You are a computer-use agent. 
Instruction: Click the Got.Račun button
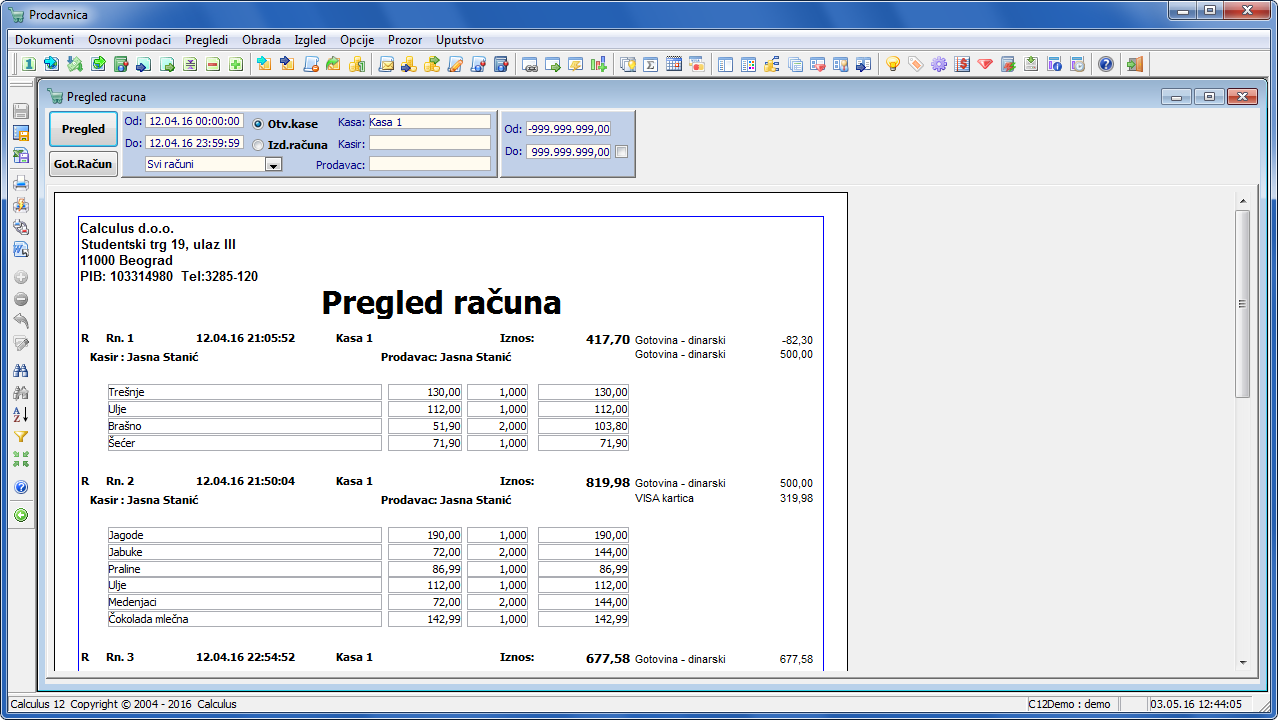click(x=83, y=164)
